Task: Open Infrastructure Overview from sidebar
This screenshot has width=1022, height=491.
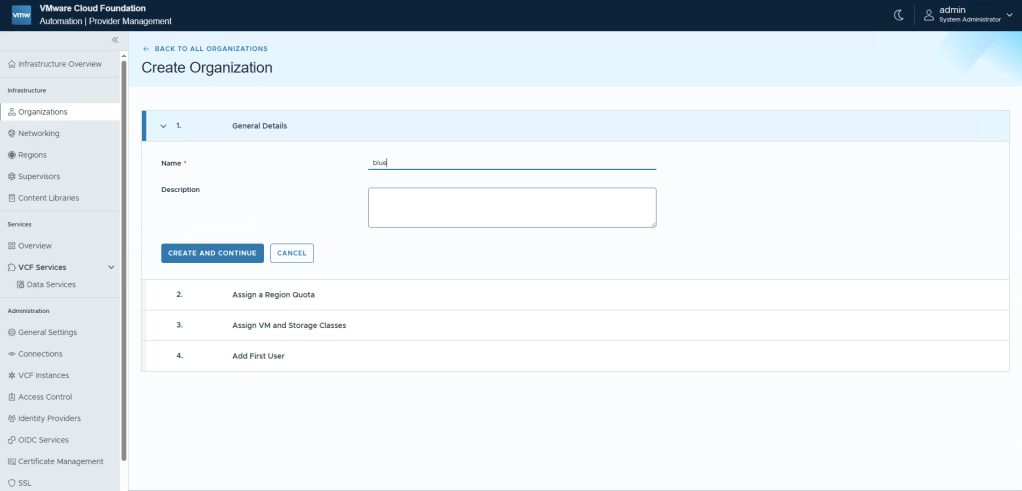Action: (59, 64)
